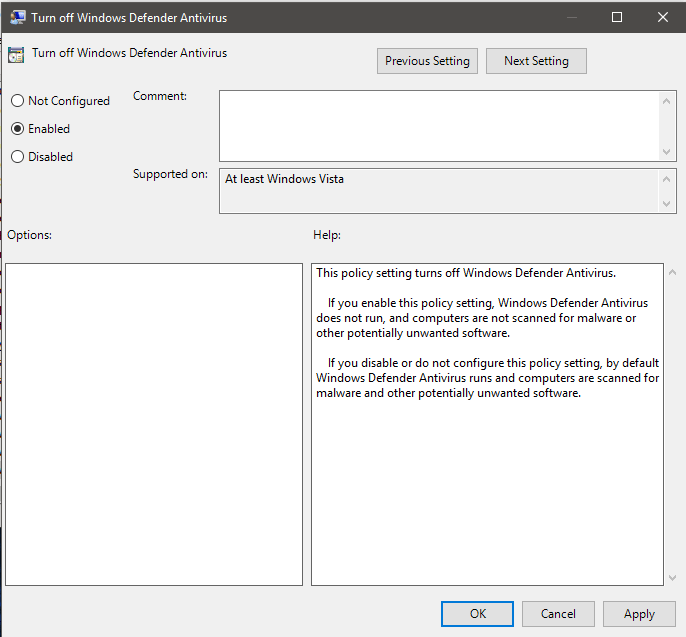The width and height of the screenshot is (686, 637).
Task: Click the Comment box scroll up arrow
Action: click(666, 102)
